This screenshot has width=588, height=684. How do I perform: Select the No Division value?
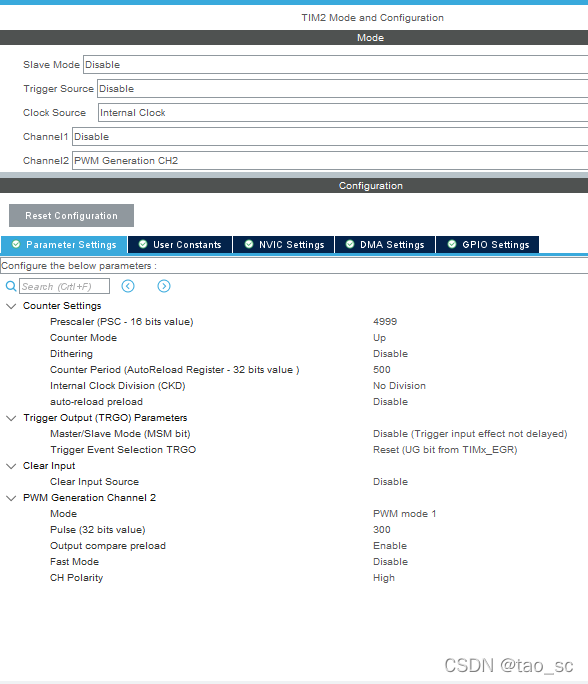click(399, 386)
